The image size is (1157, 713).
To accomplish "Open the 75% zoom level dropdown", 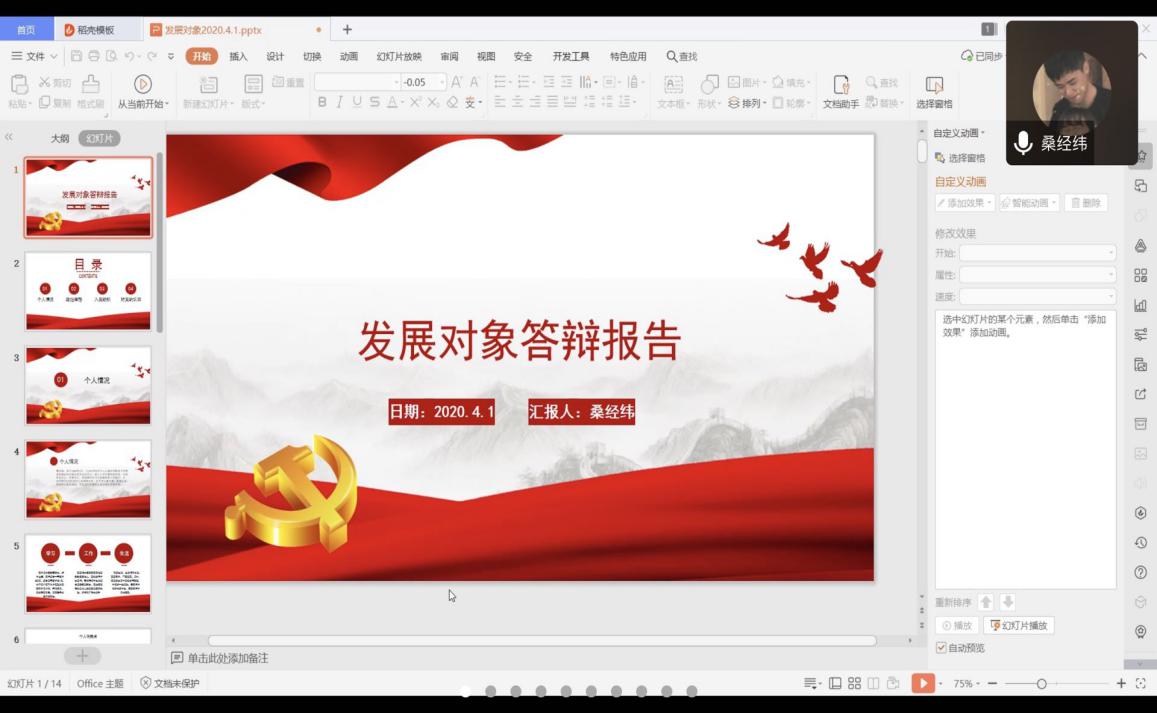I will click(x=966, y=683).
